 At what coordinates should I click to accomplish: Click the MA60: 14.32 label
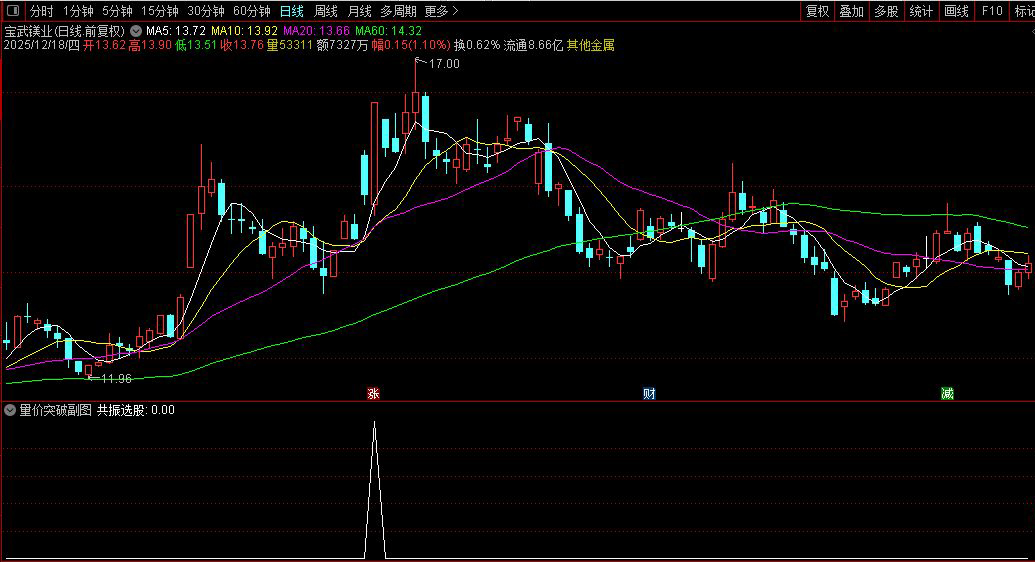[x=388, y=31]
